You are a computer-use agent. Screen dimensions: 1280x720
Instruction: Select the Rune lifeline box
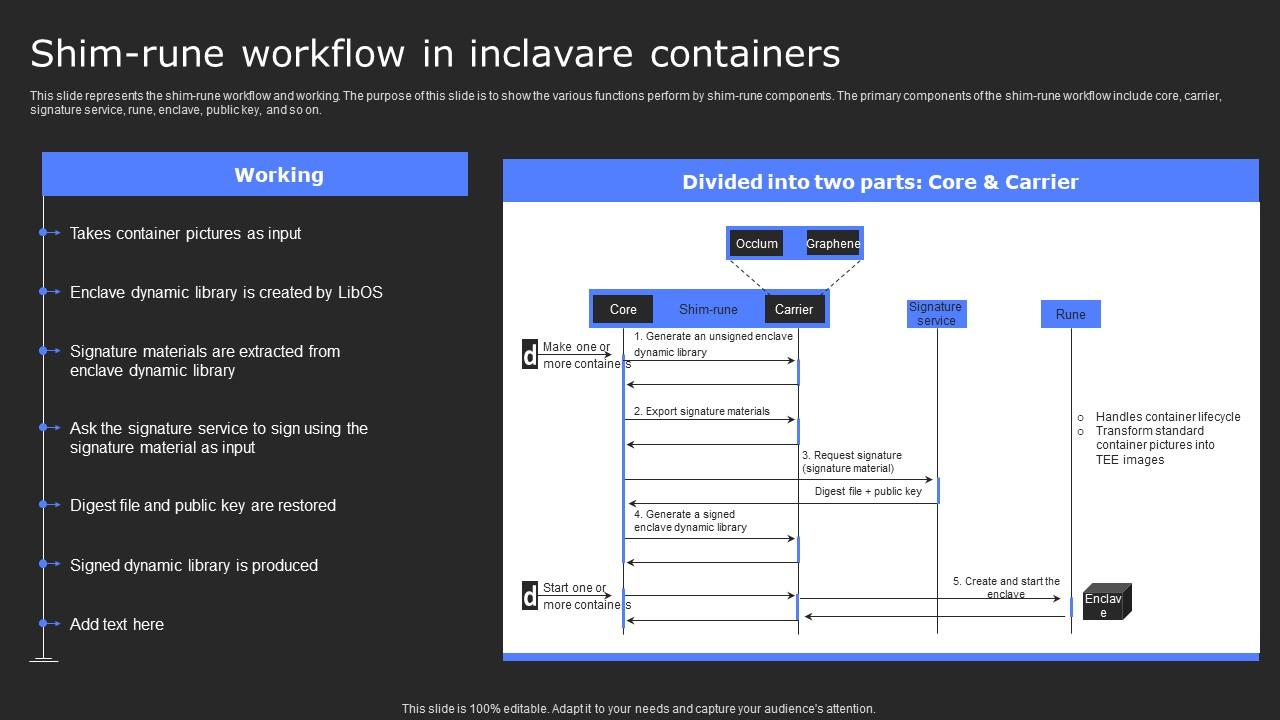coord(1070,313)
